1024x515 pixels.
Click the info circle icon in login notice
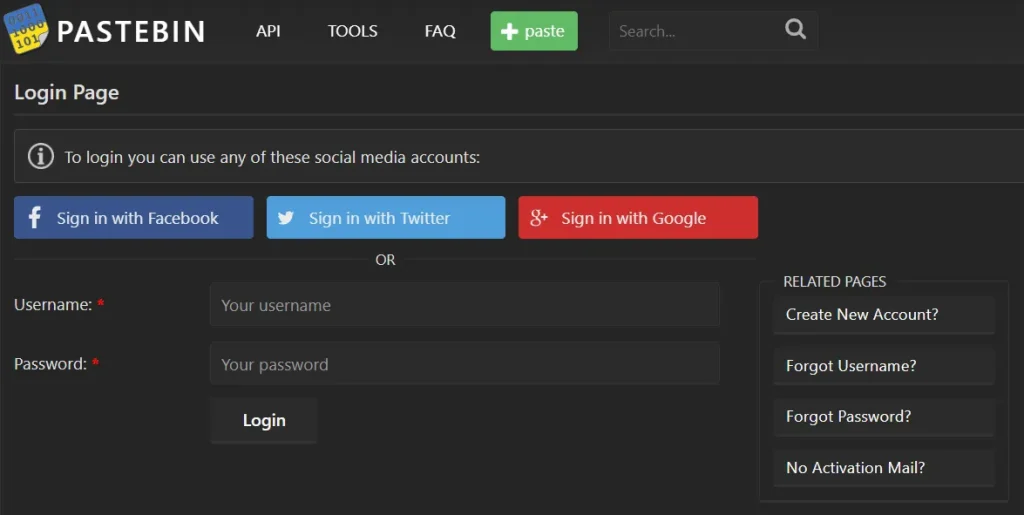[40, 157]
